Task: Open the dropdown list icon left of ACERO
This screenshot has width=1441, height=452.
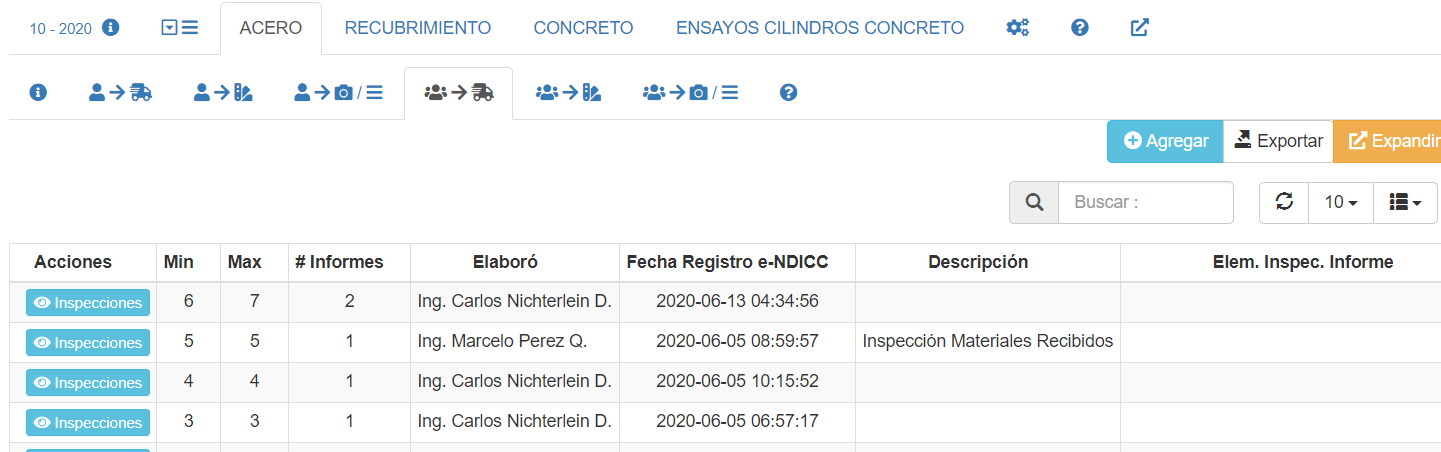Action: (179, 28)
